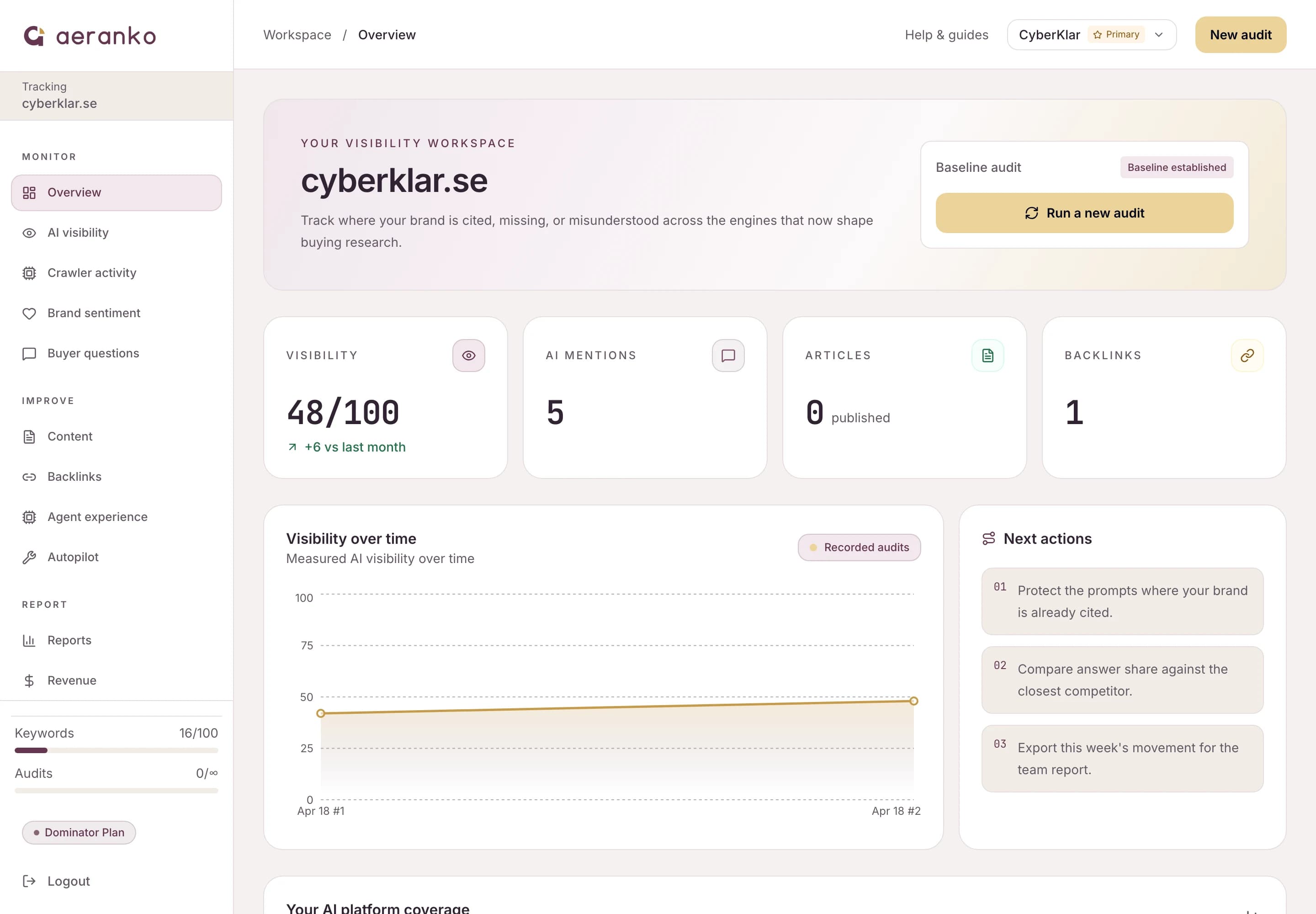Select action 01 Protect the prompts
Image resolution: width=1316 pixels, height=914 pixels.
click(1122, 601)
